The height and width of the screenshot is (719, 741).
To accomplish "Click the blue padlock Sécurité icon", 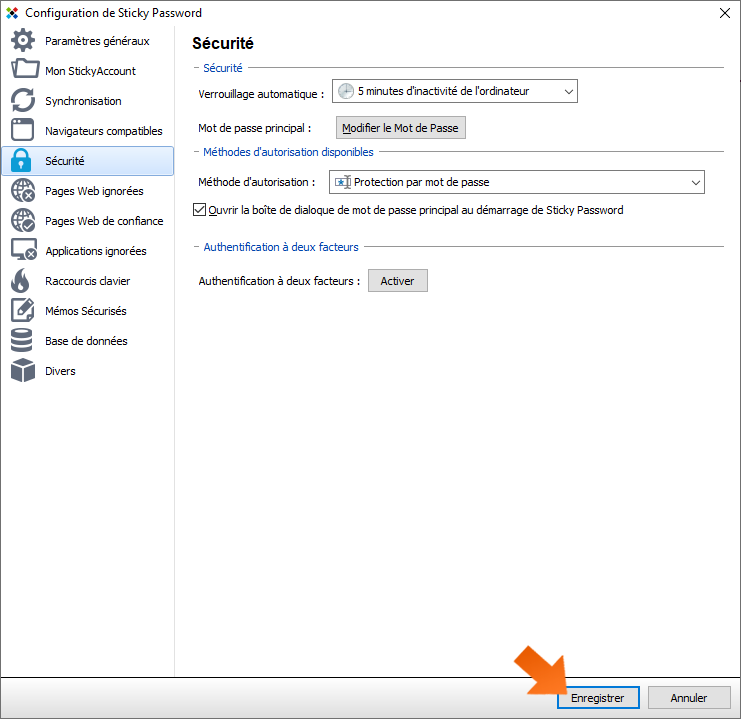I will (21, 160).
